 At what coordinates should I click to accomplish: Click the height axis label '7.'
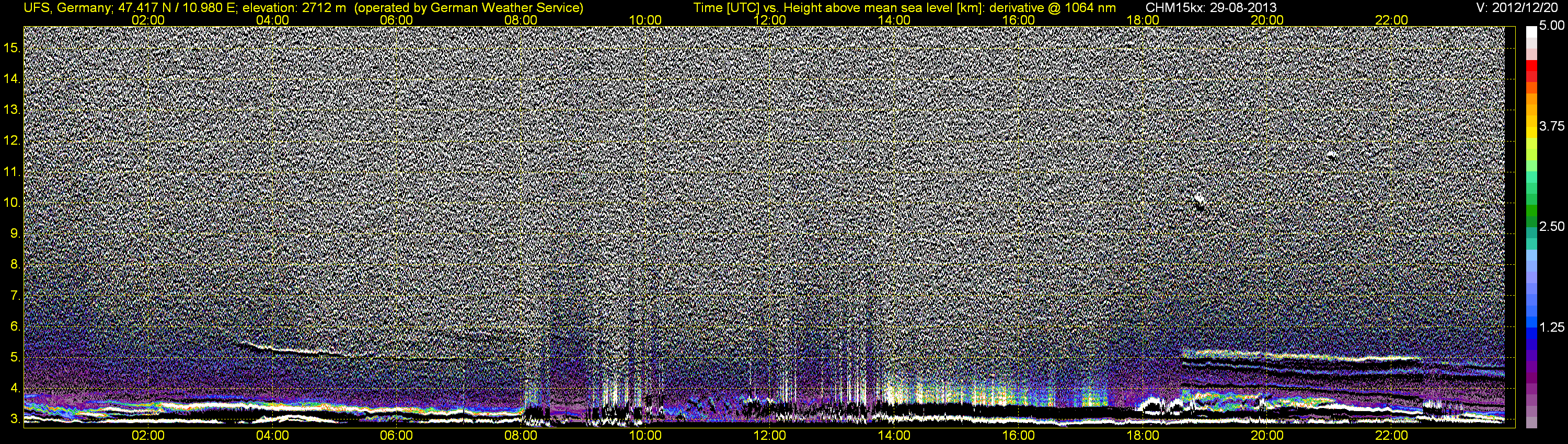16,296
